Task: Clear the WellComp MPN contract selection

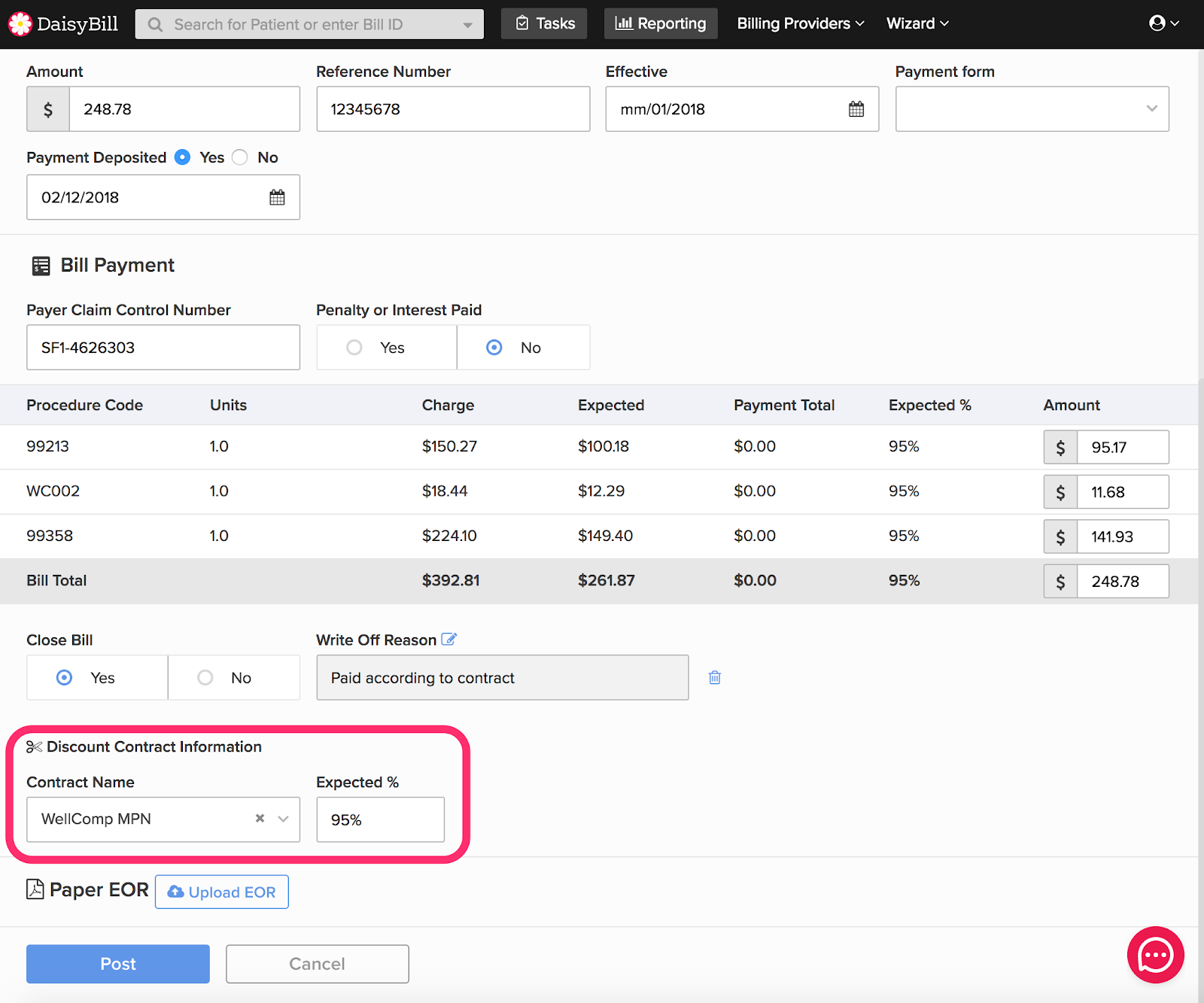Action: (260, 818)
